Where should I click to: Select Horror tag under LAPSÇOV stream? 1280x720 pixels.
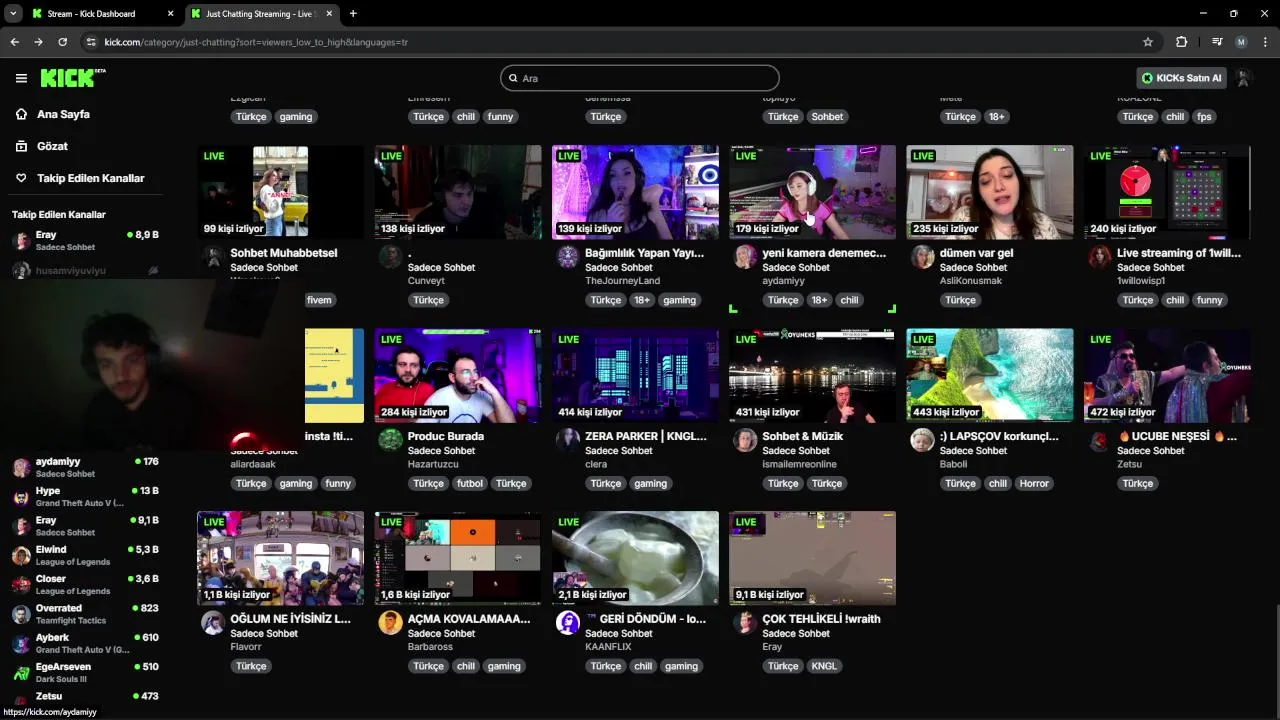tap(1034, 483)
